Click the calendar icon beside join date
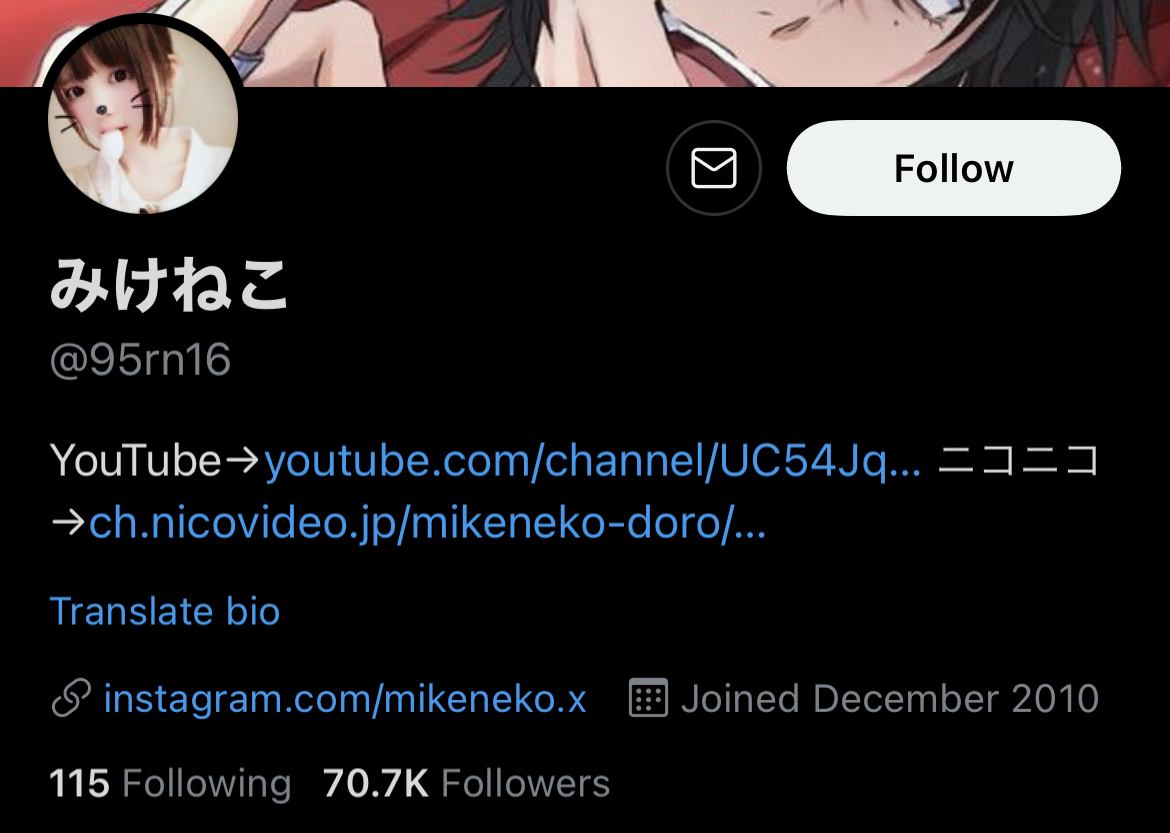 [648, 698]
